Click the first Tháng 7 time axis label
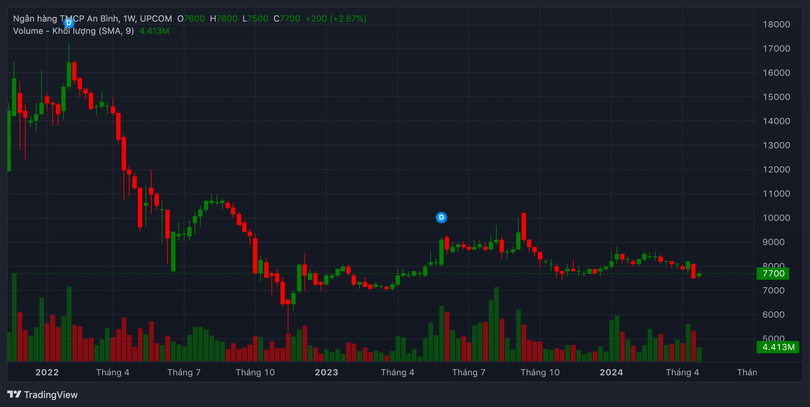This screenshot has width=810, height=407. (184, 372)
